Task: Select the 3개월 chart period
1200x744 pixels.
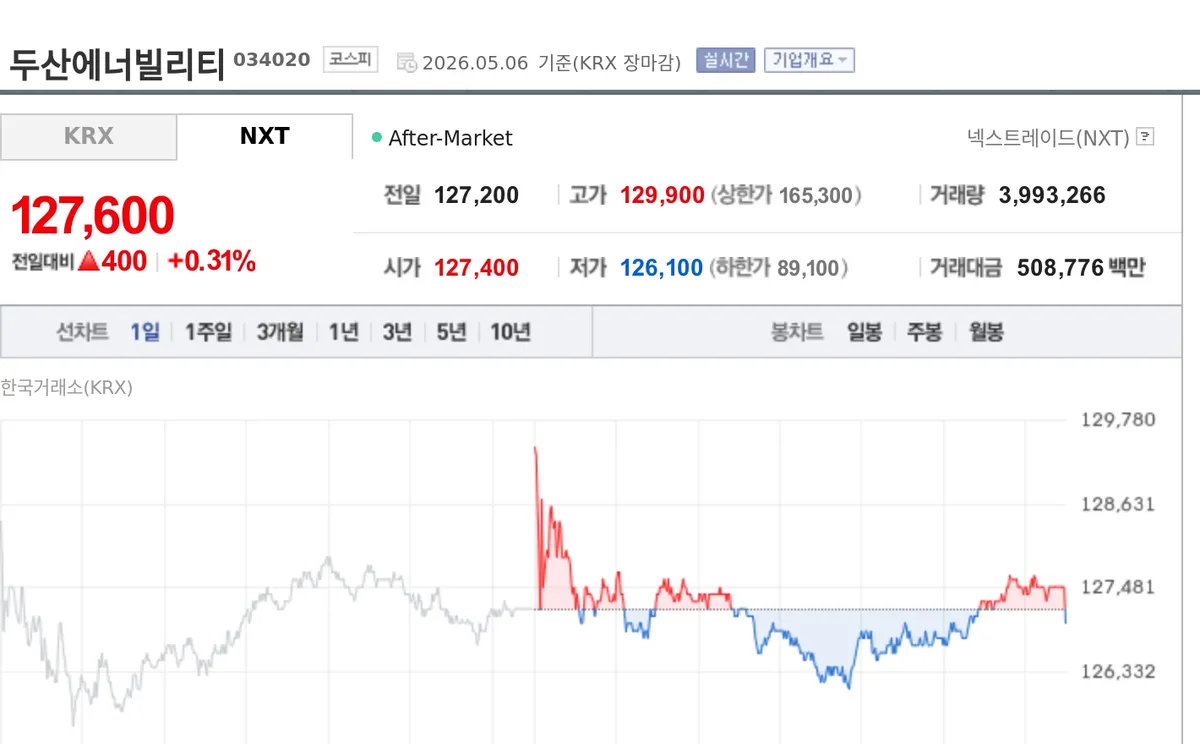Action: coord(280,333)
